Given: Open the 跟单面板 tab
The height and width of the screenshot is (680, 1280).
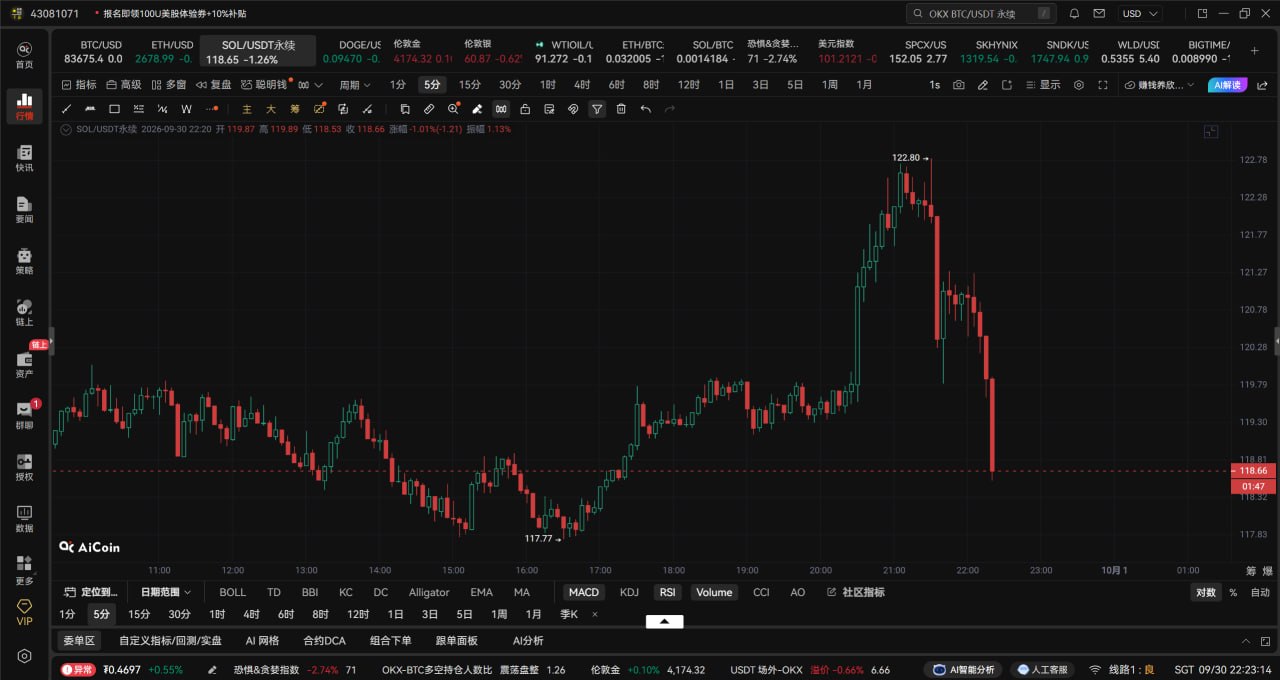Looking at the screenshot, I should [x=456, y=640].
